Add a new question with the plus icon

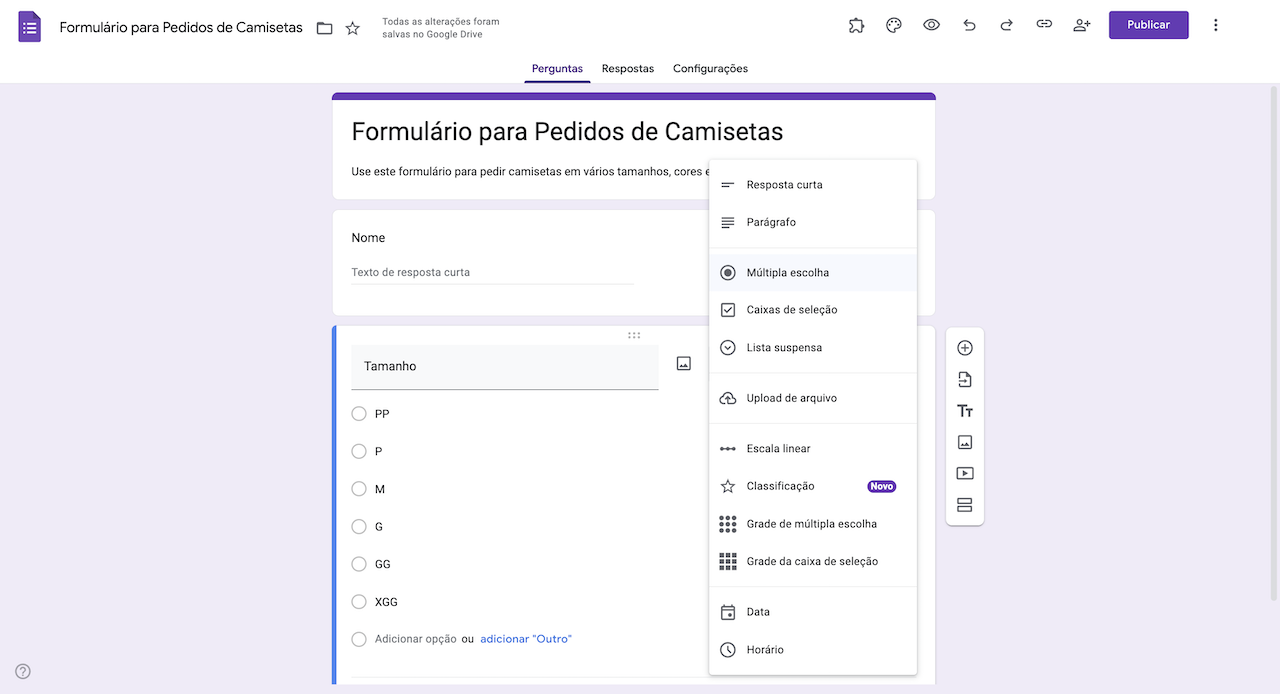pos(964,347)
